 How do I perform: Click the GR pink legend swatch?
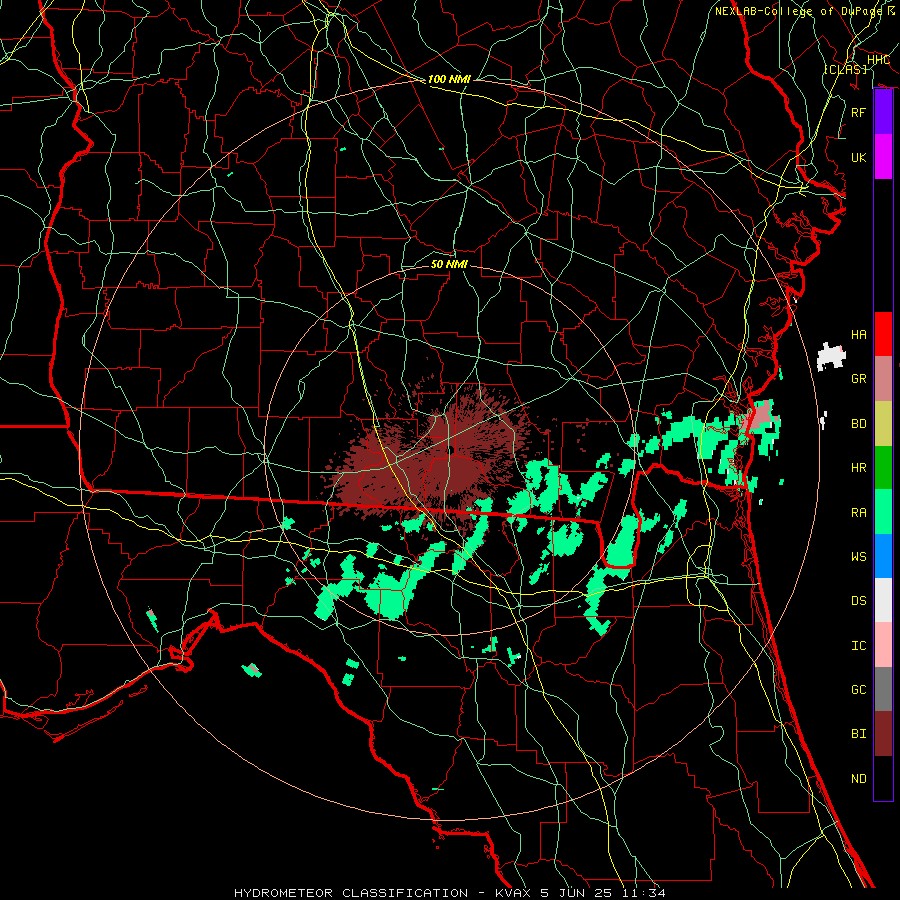[883, 378]
